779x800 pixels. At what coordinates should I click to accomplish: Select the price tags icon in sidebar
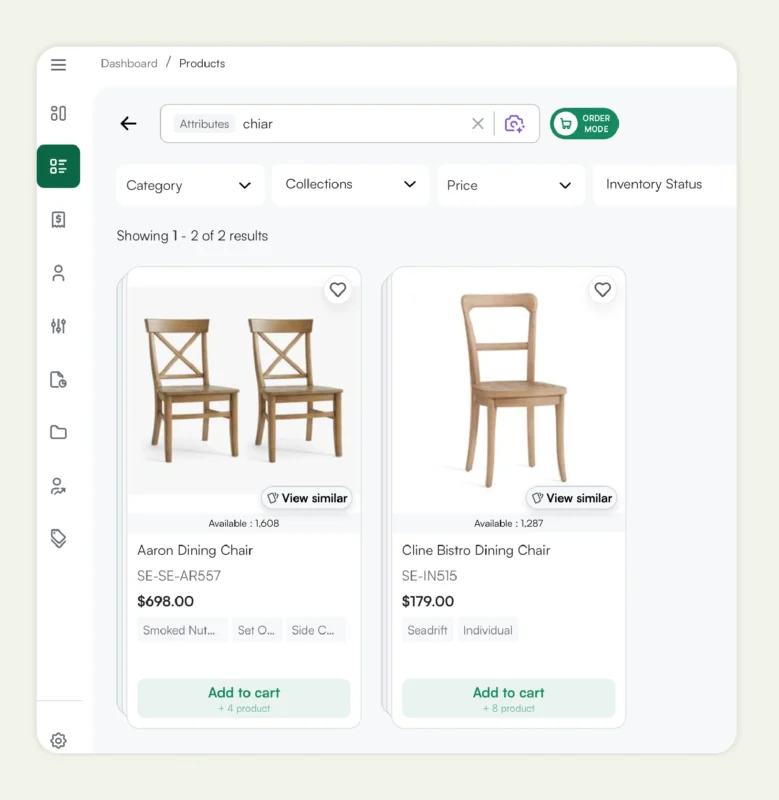pyautogui.click(x=58, y=538)
